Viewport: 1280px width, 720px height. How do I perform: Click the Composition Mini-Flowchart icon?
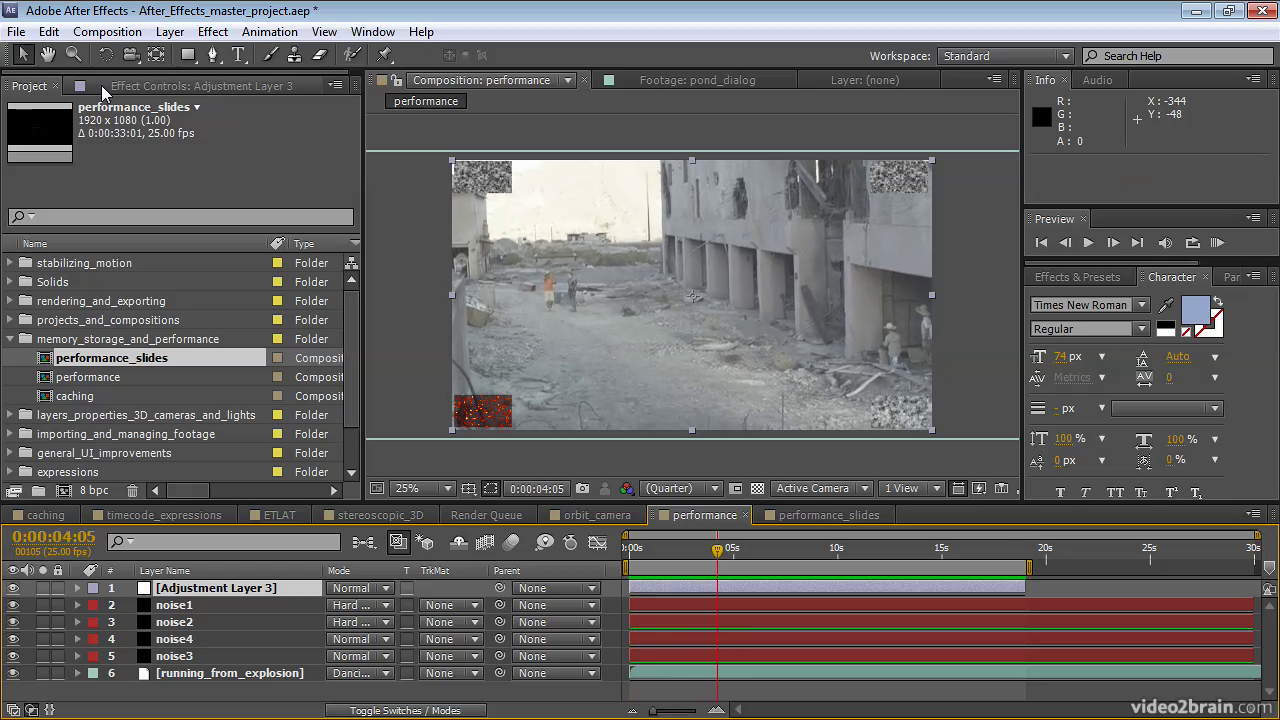point(364,543)
